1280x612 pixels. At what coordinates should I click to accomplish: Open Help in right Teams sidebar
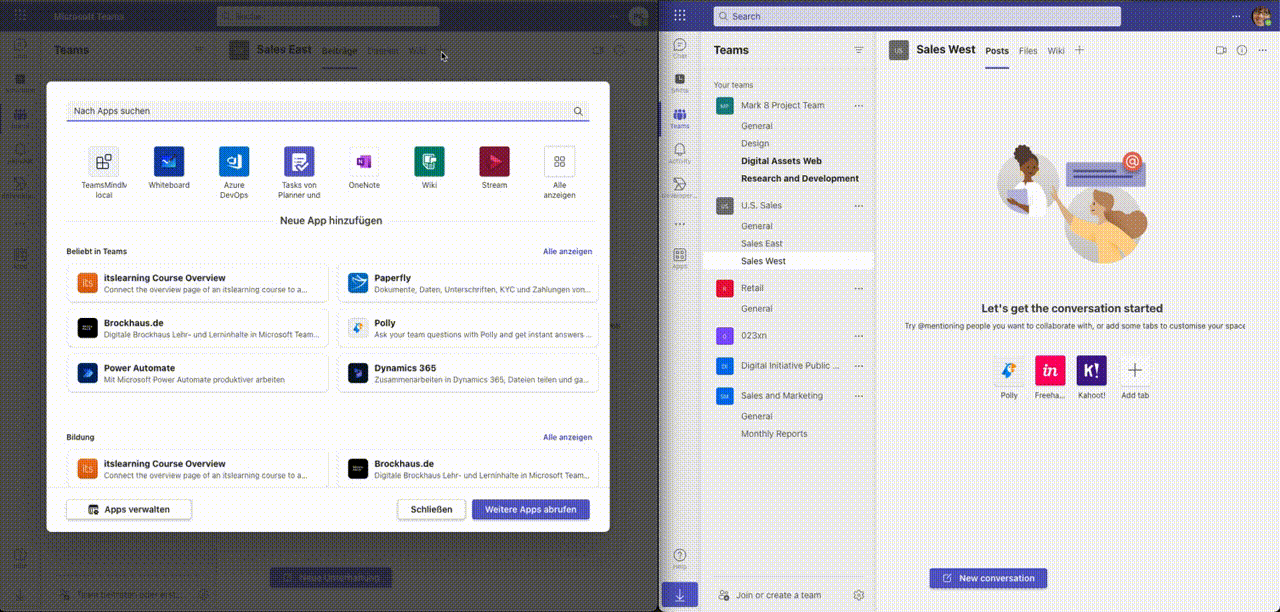tap(680, 558)
